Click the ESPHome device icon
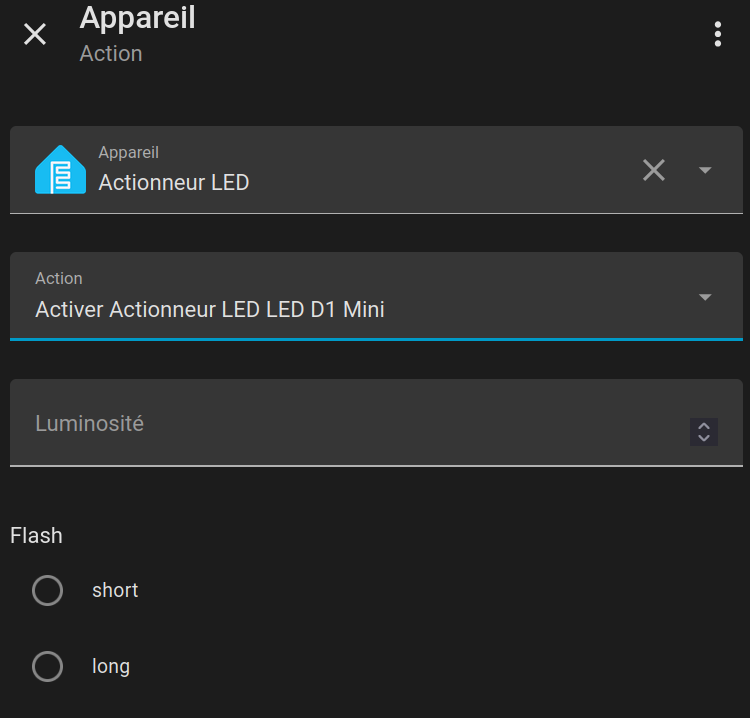This screenshot has width=750, height=718. (x=60, y=169)
